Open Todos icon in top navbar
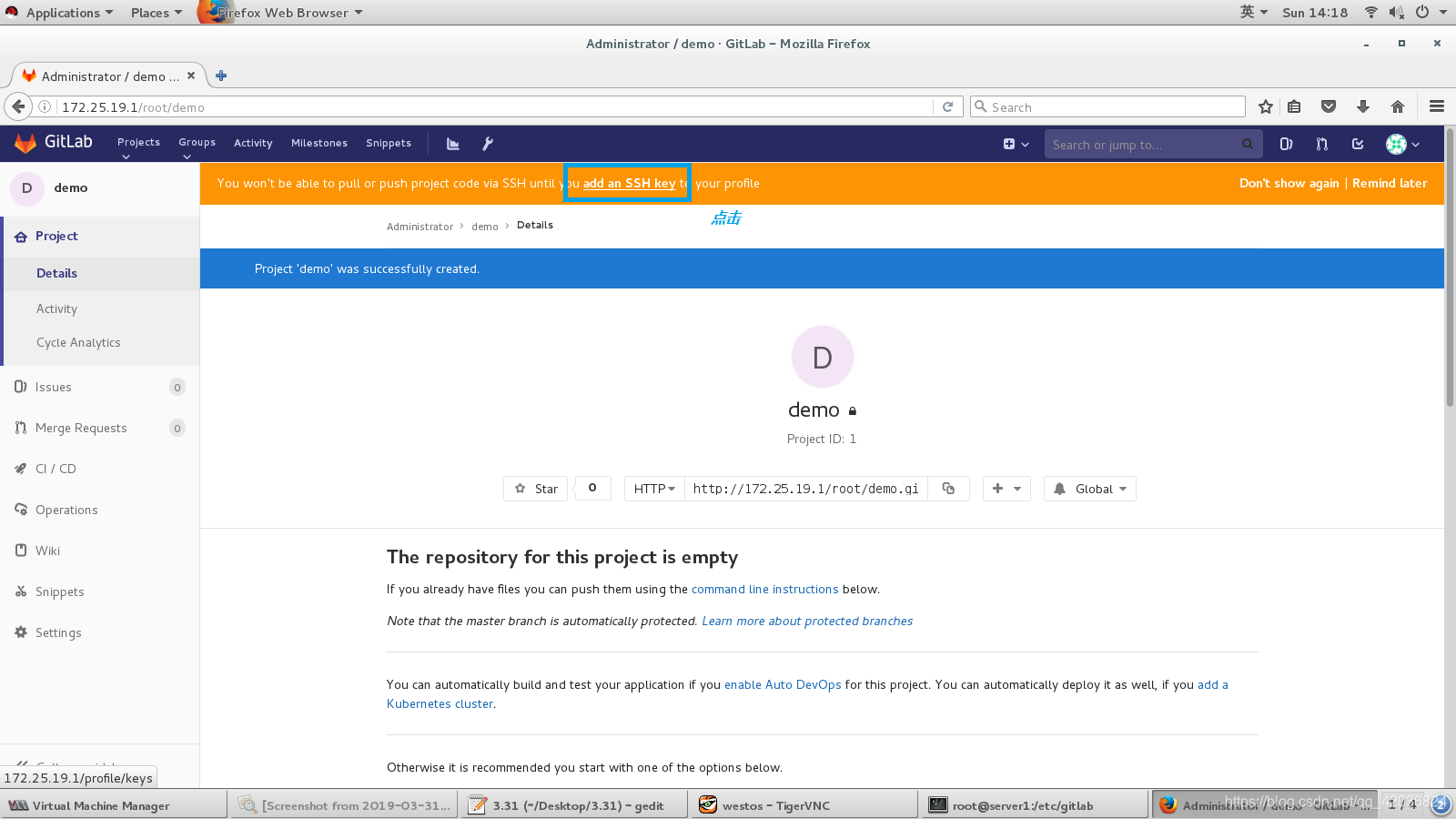This screenshot has width=1456, height=819. (1358, 144)
